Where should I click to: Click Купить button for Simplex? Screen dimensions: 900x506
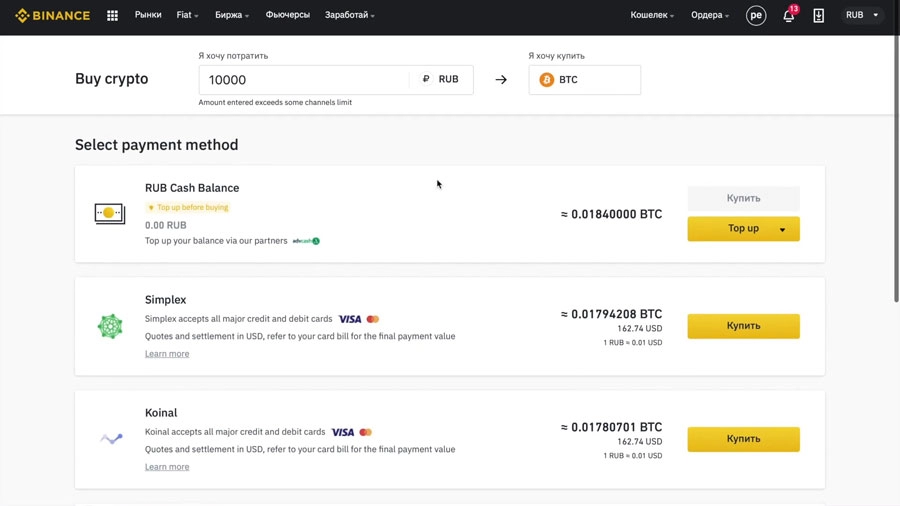[743, 326]
